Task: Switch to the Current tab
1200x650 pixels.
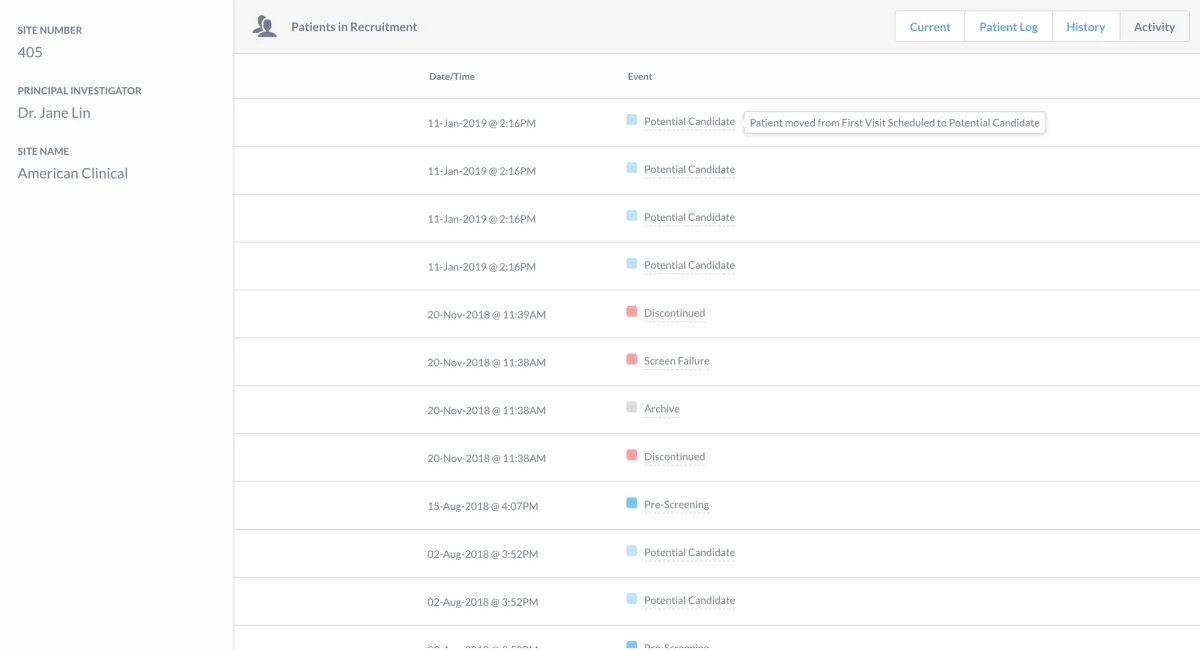Action: click(x=929, y=26)
